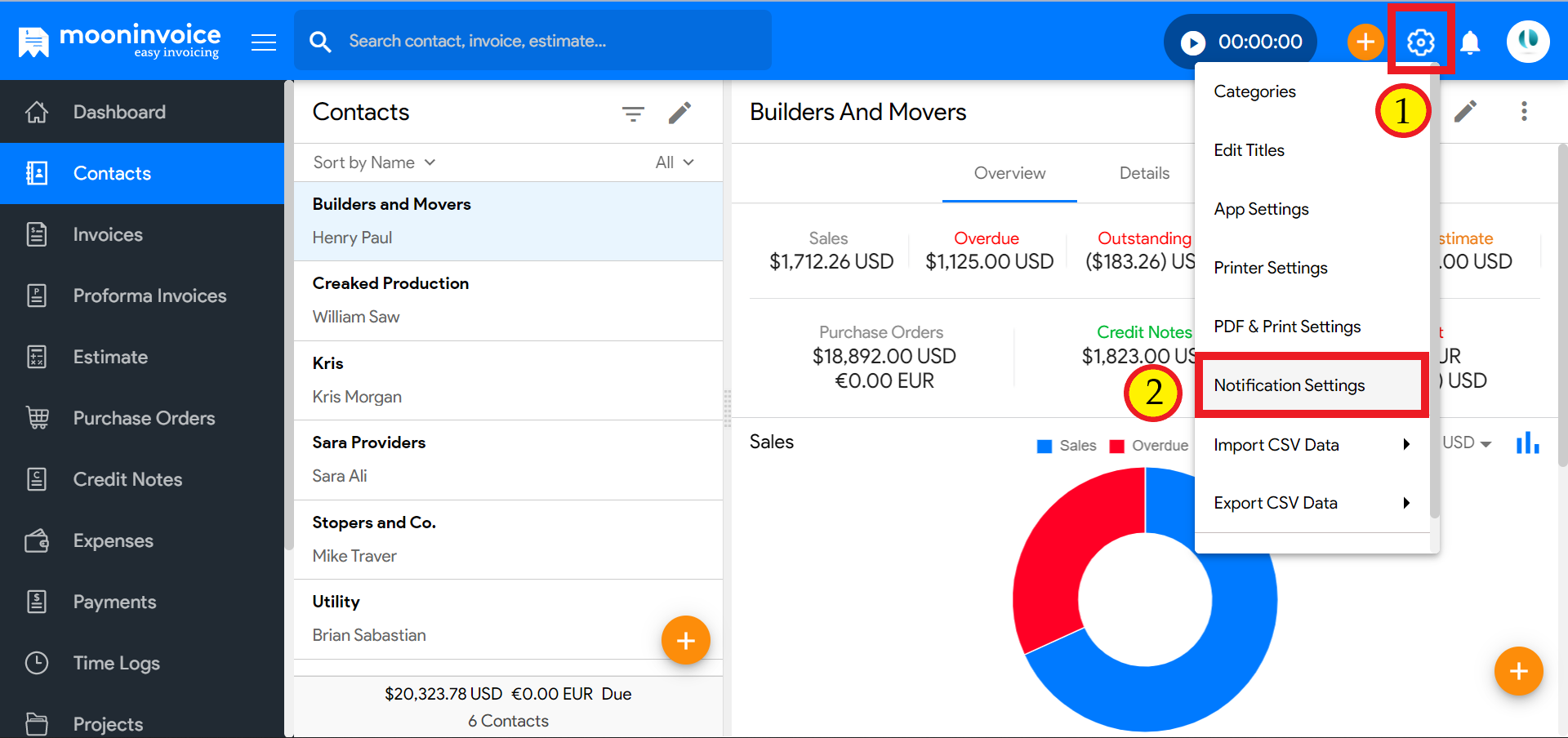Click in the search contact field

point(532,41)
